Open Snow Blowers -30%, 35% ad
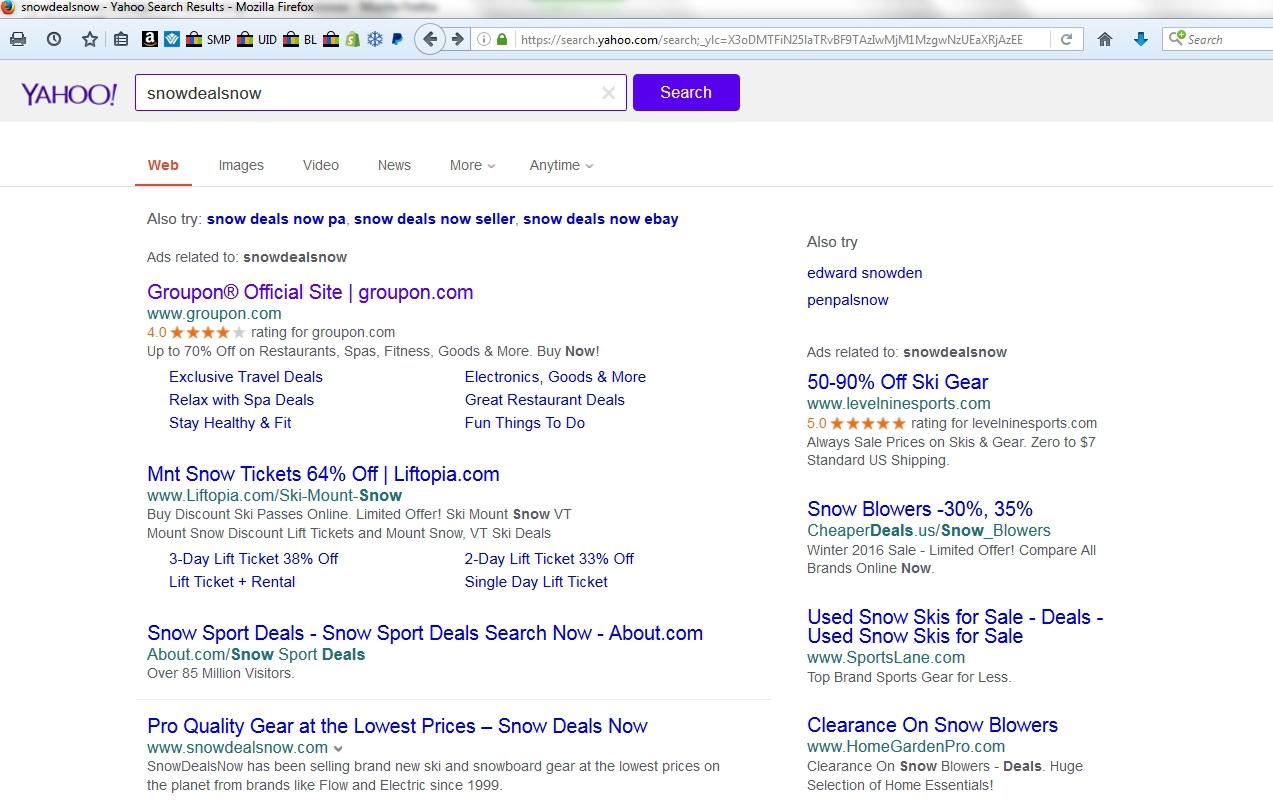 coord(920,509)
